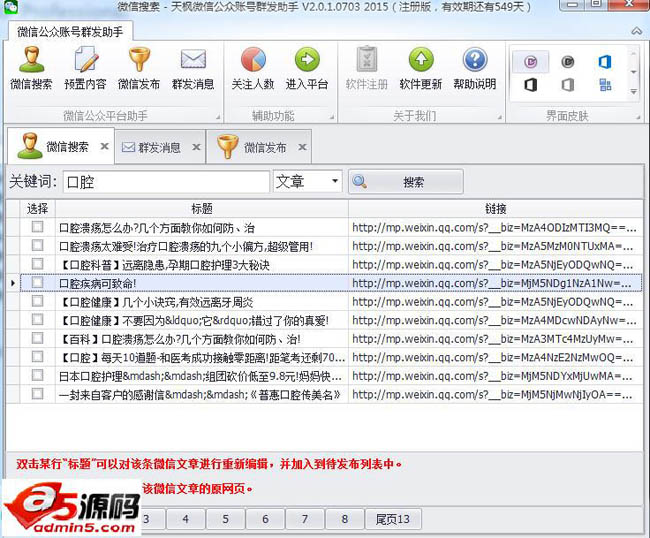The width and height of the screenshot is (650, 538).
Task: Click the WeChat app icon in title bar
Action: (x=11, y=7)
